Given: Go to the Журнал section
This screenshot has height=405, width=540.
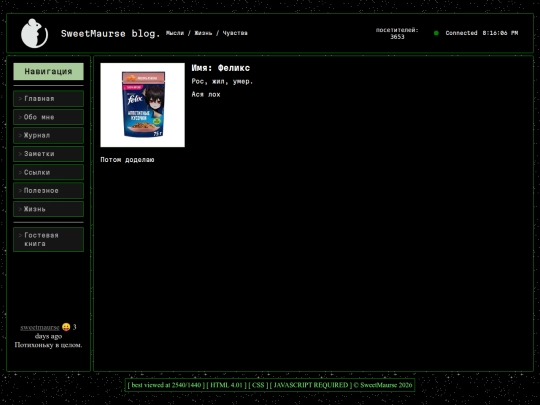Looking at the screenshot, I should click(x=49, y=136).
